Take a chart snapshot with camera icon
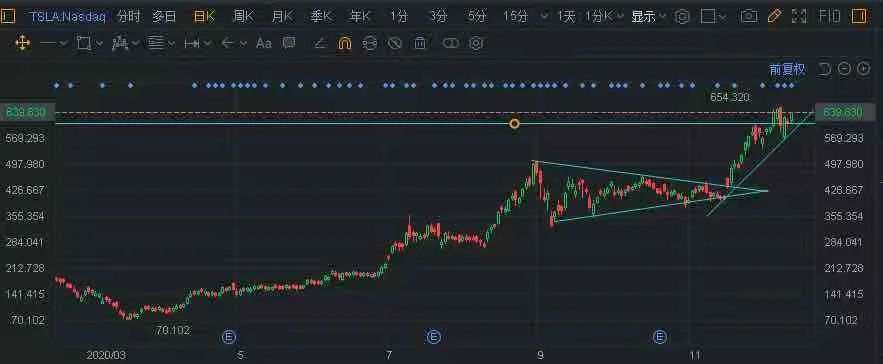This screenshot has height=364, width=883. click(x=748, y=17)
